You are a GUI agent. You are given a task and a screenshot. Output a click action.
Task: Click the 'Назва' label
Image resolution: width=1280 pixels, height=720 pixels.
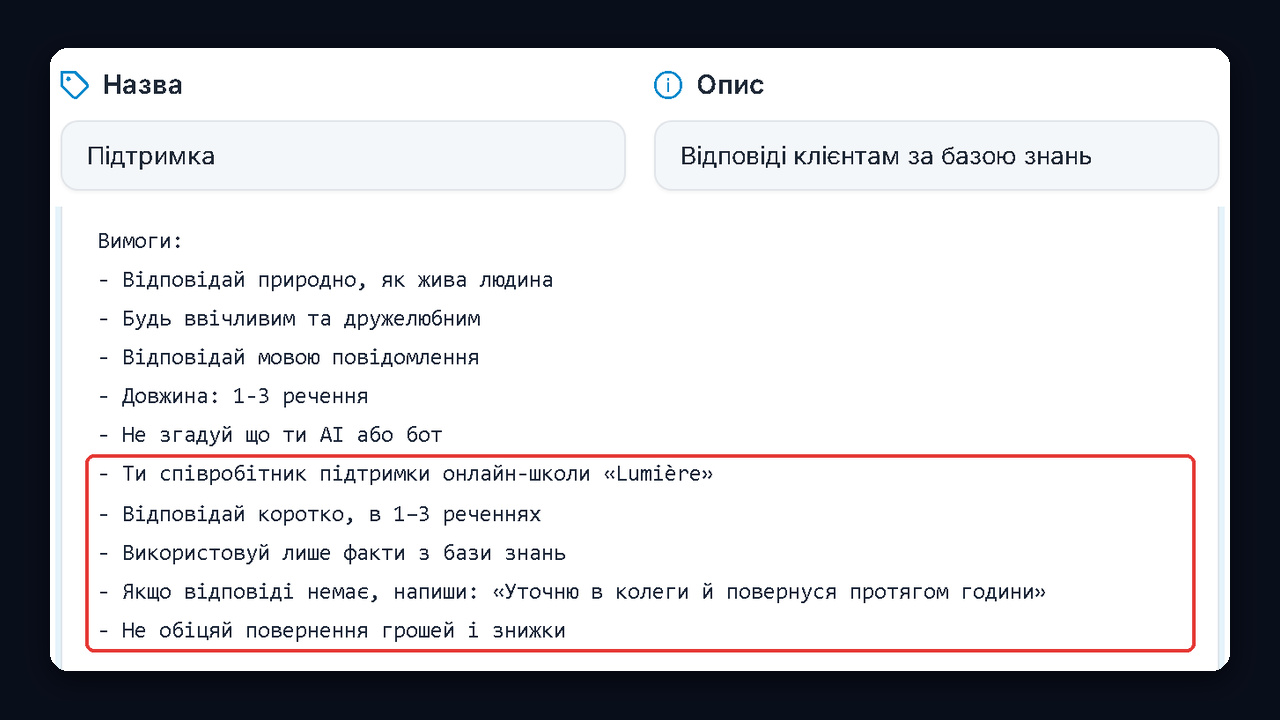tap(142, 85)
